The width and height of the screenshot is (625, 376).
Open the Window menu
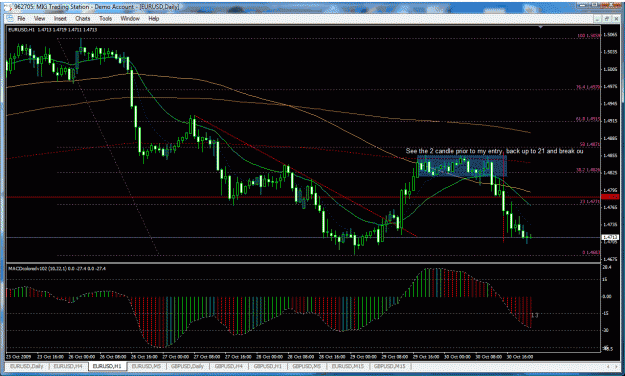pyautogui.click(x=130, y=19)
